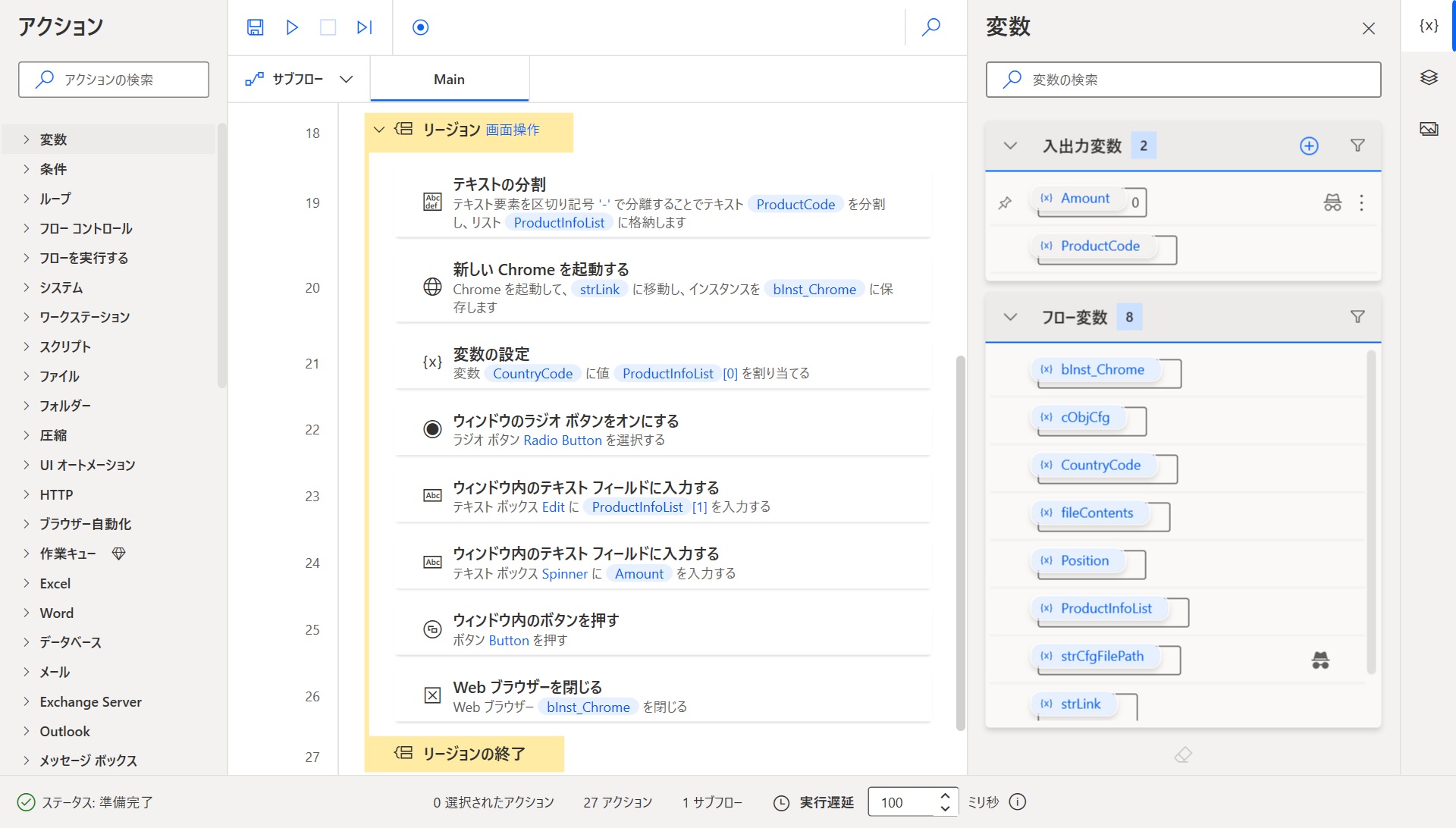Screen dimensions: 1456x828
Task: Select the Web ブラウザーを閉じる action icon
Action: tap(432, 696)
